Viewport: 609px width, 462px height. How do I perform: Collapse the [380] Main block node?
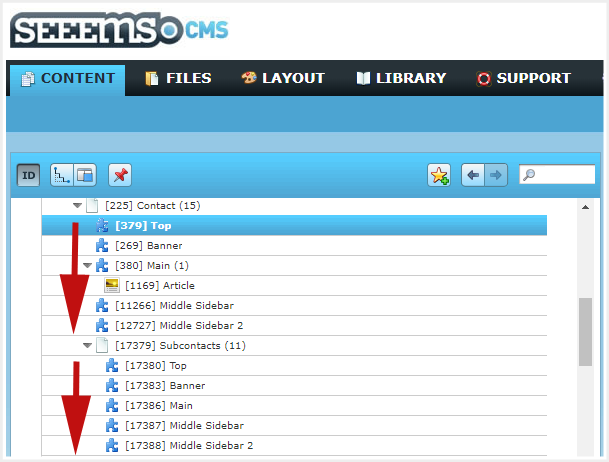point(87,265)
